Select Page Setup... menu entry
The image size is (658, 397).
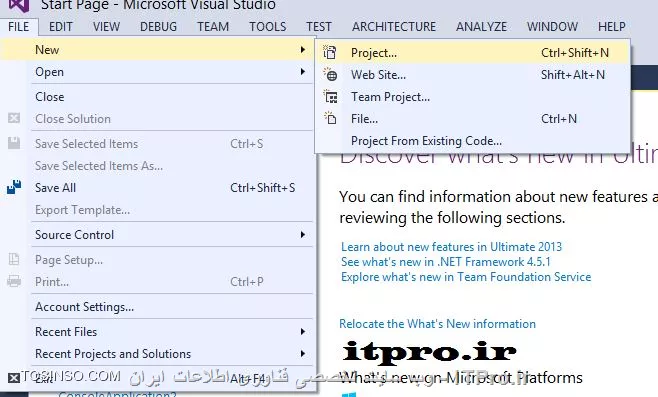(x=157, y=260)
